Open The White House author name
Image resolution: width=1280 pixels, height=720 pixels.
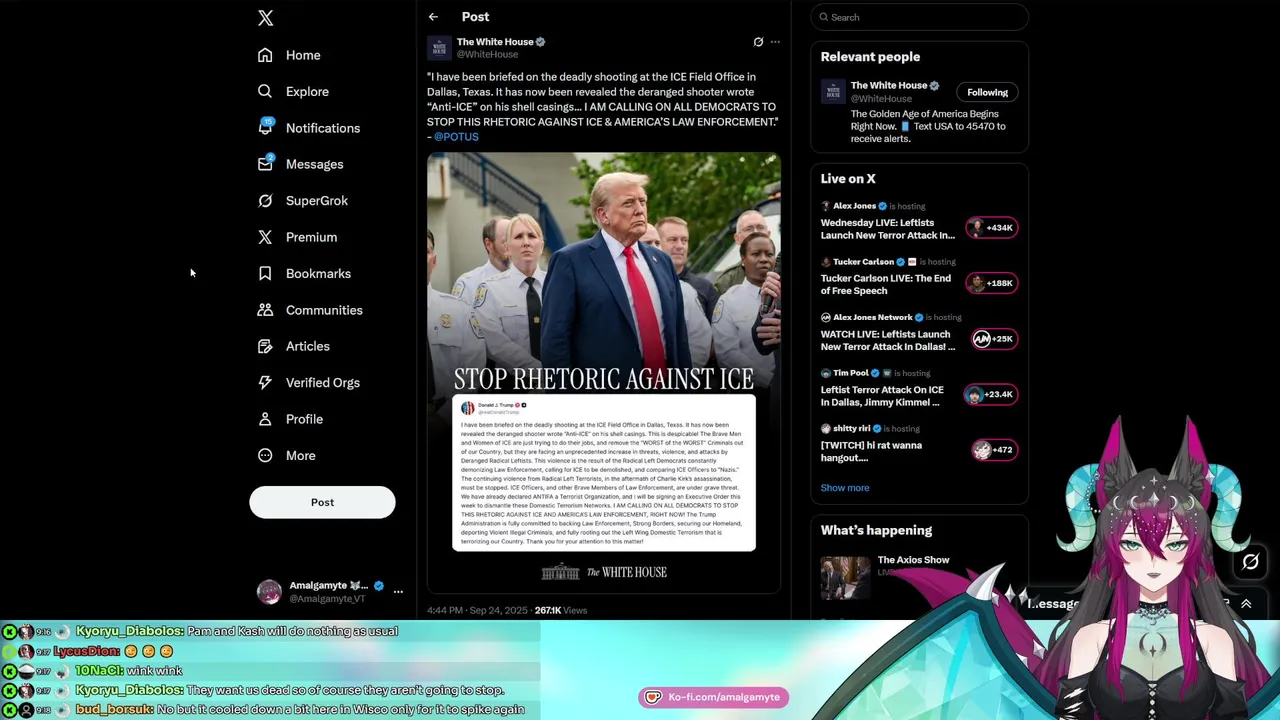[495, 42]
